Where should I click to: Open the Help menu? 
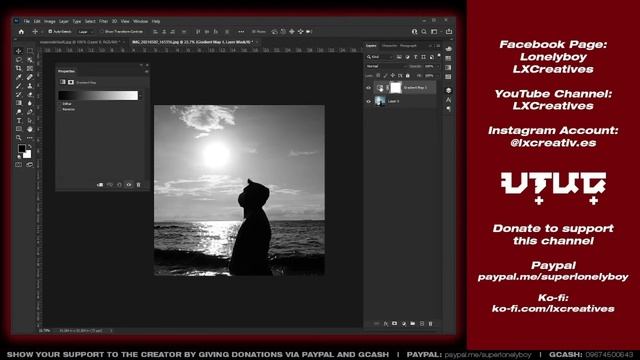(156, 21)
